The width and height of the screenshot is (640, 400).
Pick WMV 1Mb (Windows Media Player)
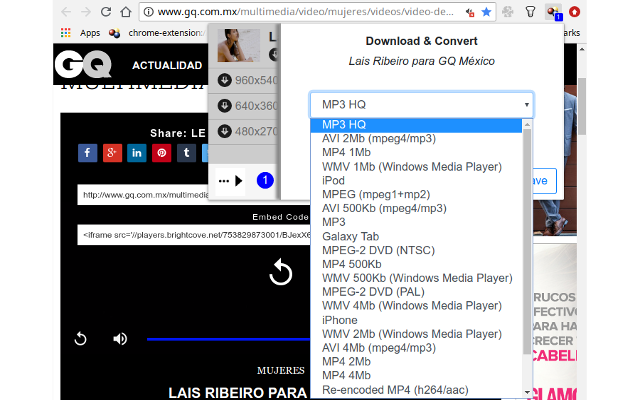pos(416,167)
